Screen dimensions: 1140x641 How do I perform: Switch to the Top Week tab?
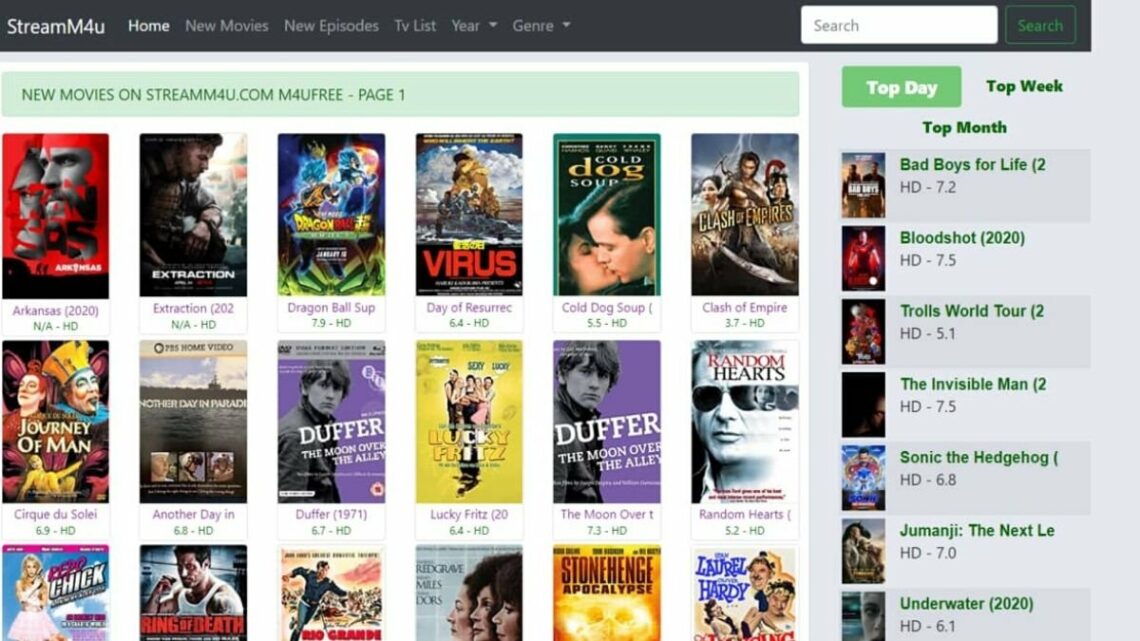pos(1023,86)
